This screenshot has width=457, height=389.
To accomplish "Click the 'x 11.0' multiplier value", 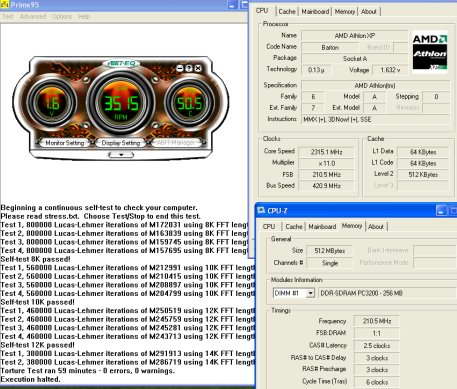I will click(326, 164).
